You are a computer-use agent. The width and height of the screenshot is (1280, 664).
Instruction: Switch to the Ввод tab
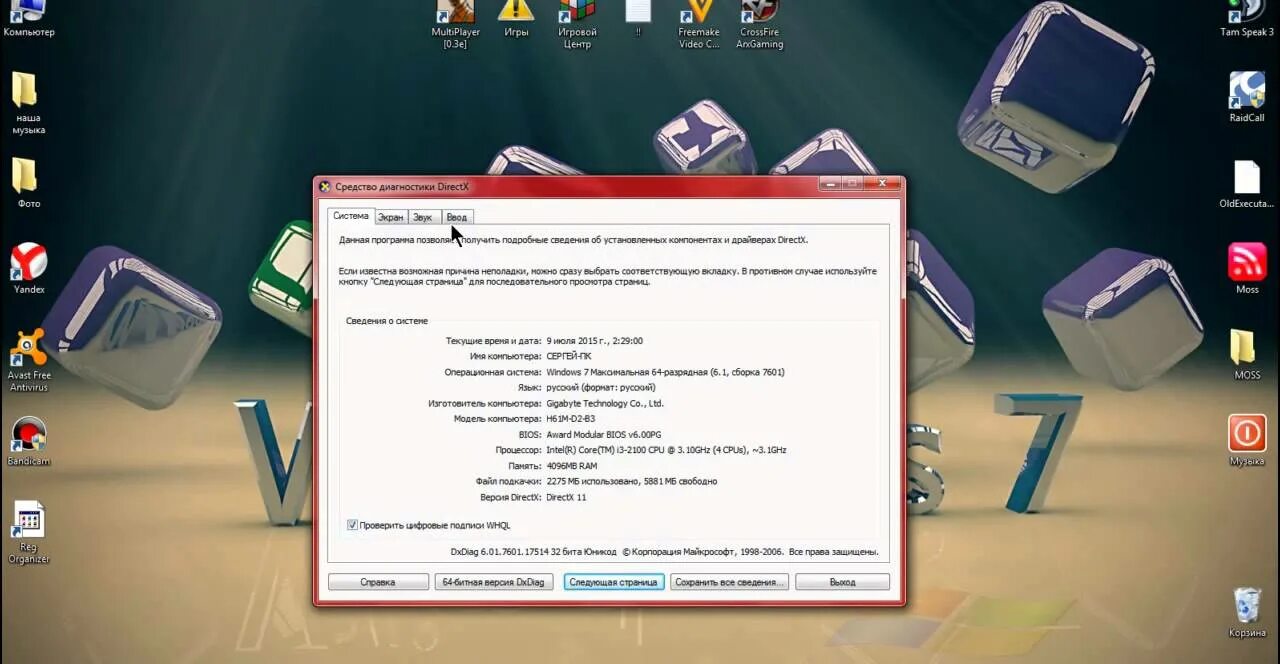456,217
